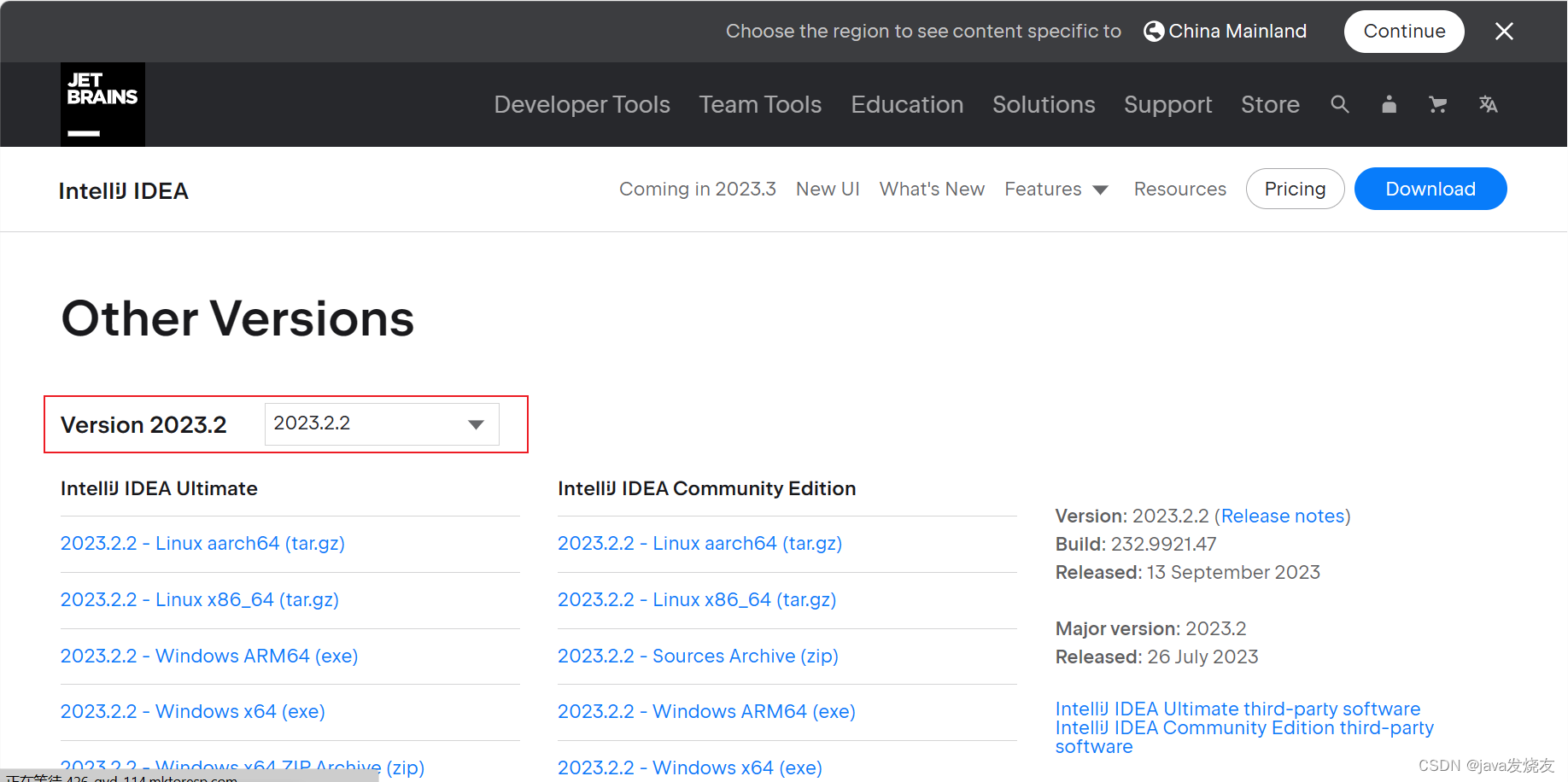Download Ultimate 2023.2.2 Windows ARM64 exe
Screen dimensions: 1568x782
click(x=209, y=656)
